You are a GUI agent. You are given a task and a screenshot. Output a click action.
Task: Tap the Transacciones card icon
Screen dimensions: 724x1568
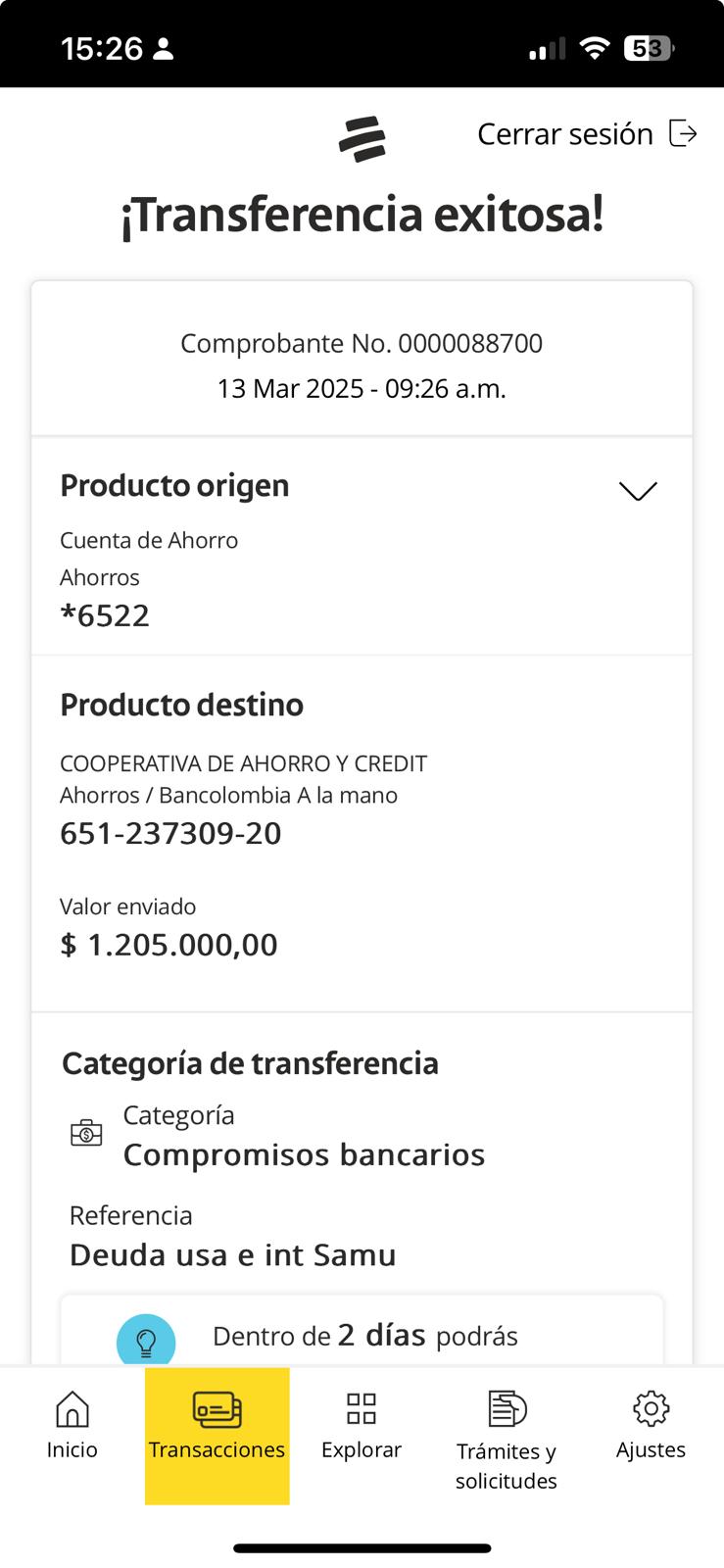tap(217, 1409)
